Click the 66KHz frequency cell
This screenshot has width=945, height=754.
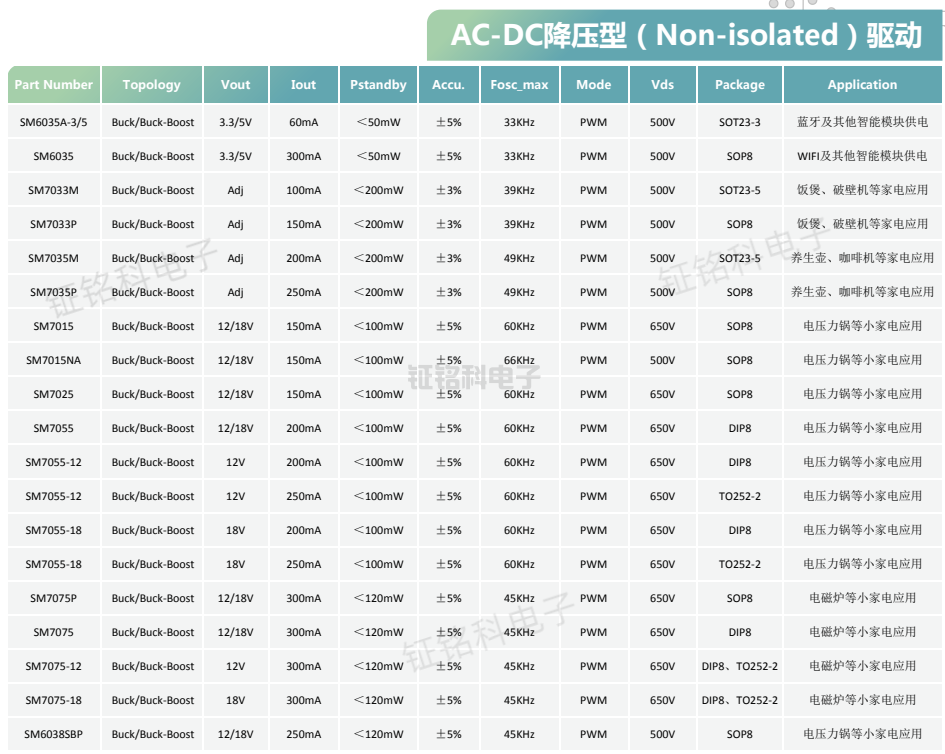[x=519, y=360]
